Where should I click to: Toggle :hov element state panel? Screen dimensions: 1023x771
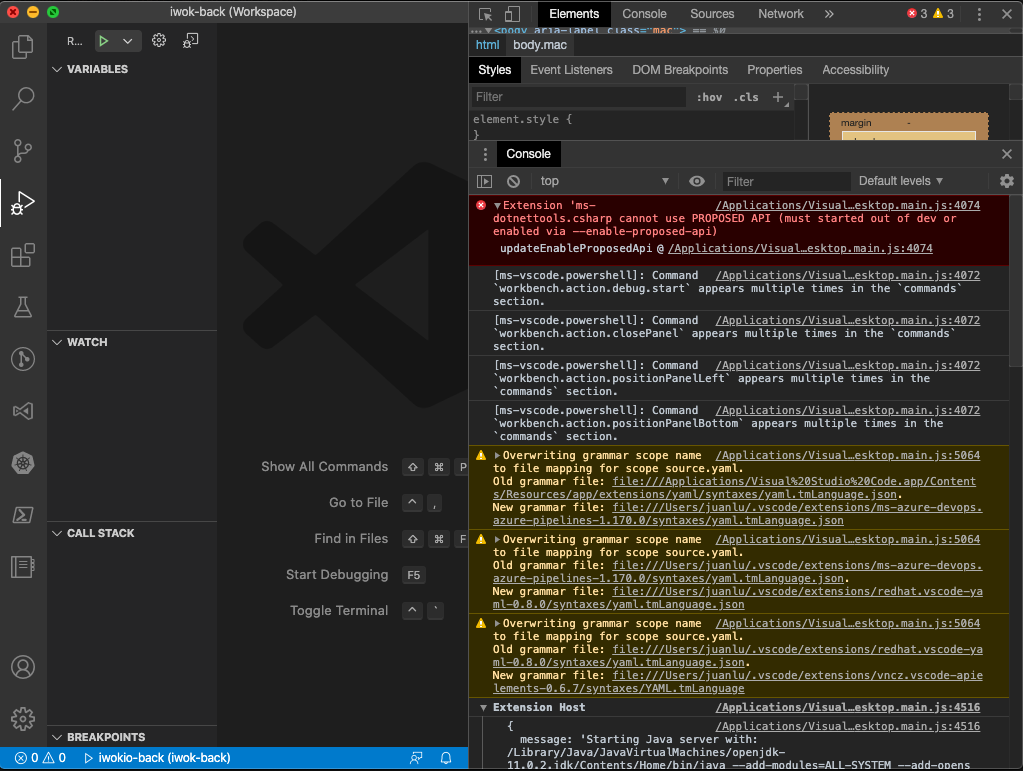click(x=709, y=97)
